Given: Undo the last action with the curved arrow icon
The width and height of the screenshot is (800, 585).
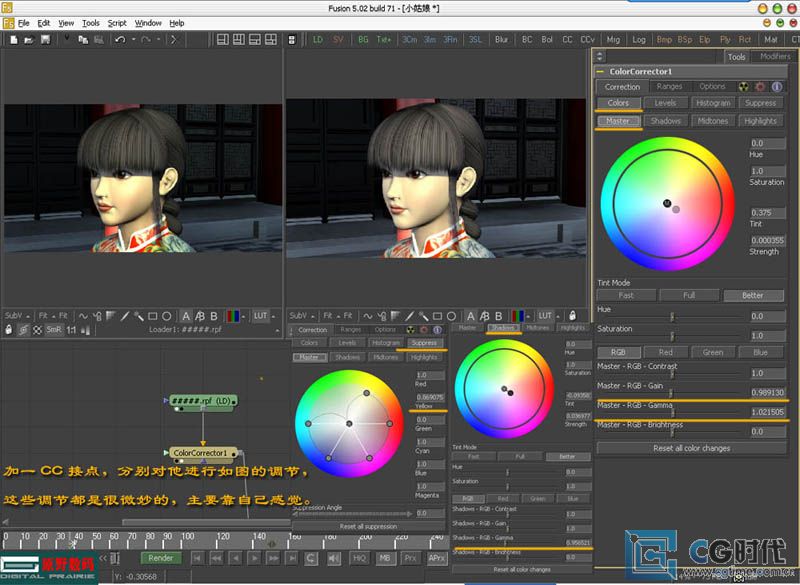Looking at the screenshot, I should pyautogui.click(x=120, y=40).
